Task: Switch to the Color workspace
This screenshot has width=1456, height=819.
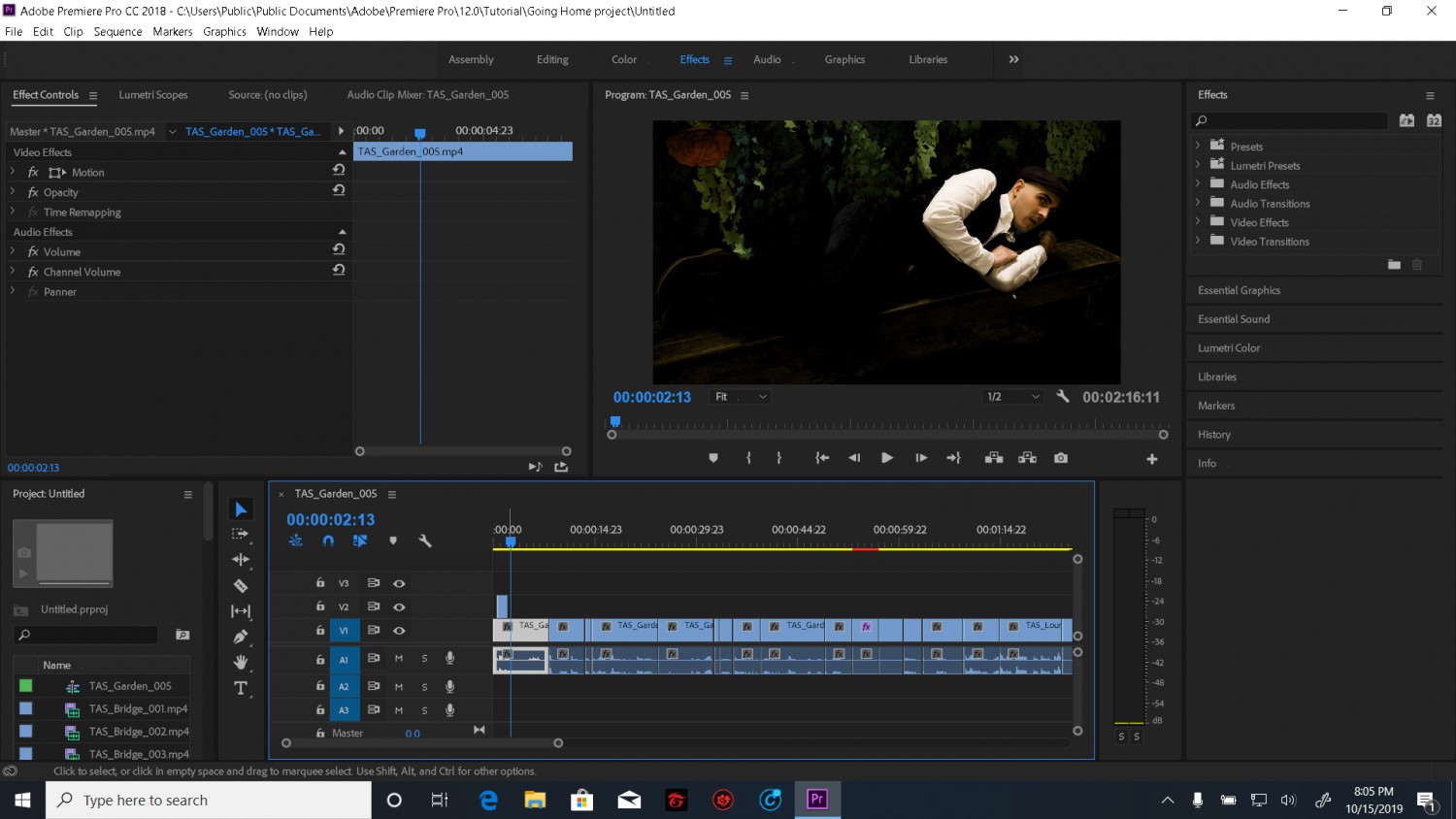Action: [x=624, y=59]
